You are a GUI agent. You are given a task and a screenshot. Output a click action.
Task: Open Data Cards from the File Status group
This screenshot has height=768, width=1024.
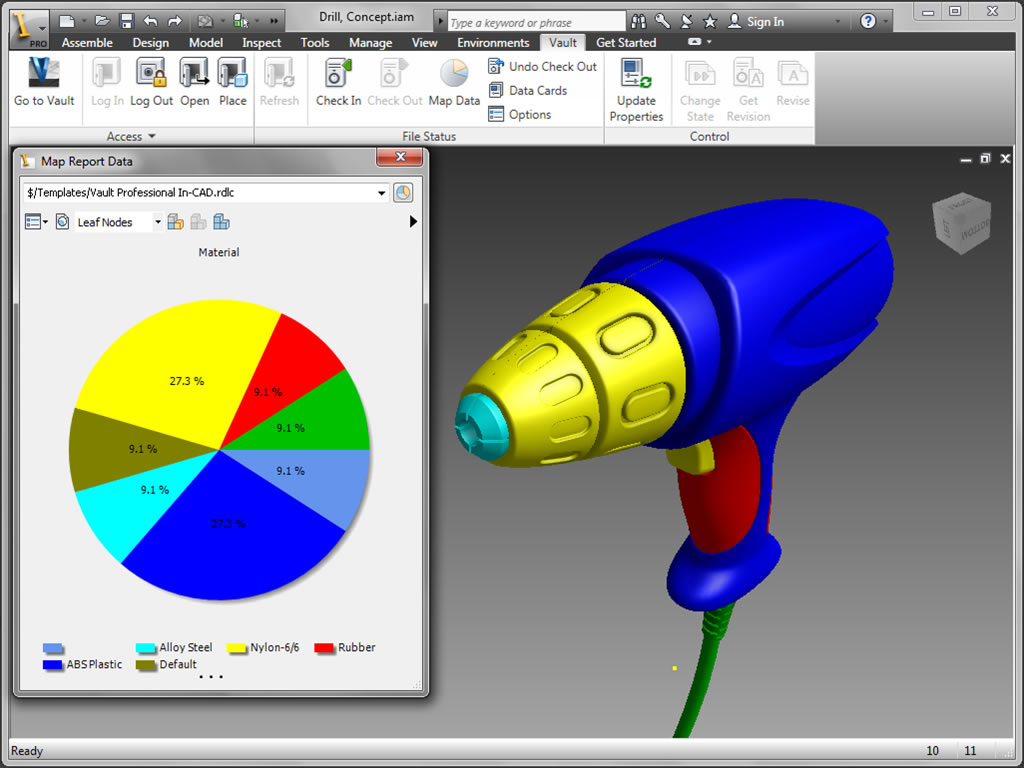point(536,90)
